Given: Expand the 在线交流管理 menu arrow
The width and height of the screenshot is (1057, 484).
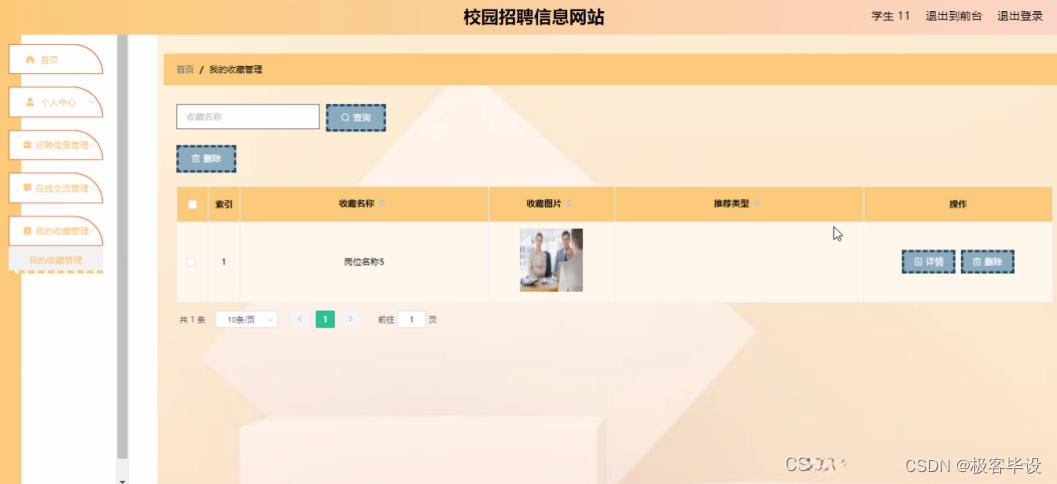Looking at the screenshot, I should coord(92,187).
